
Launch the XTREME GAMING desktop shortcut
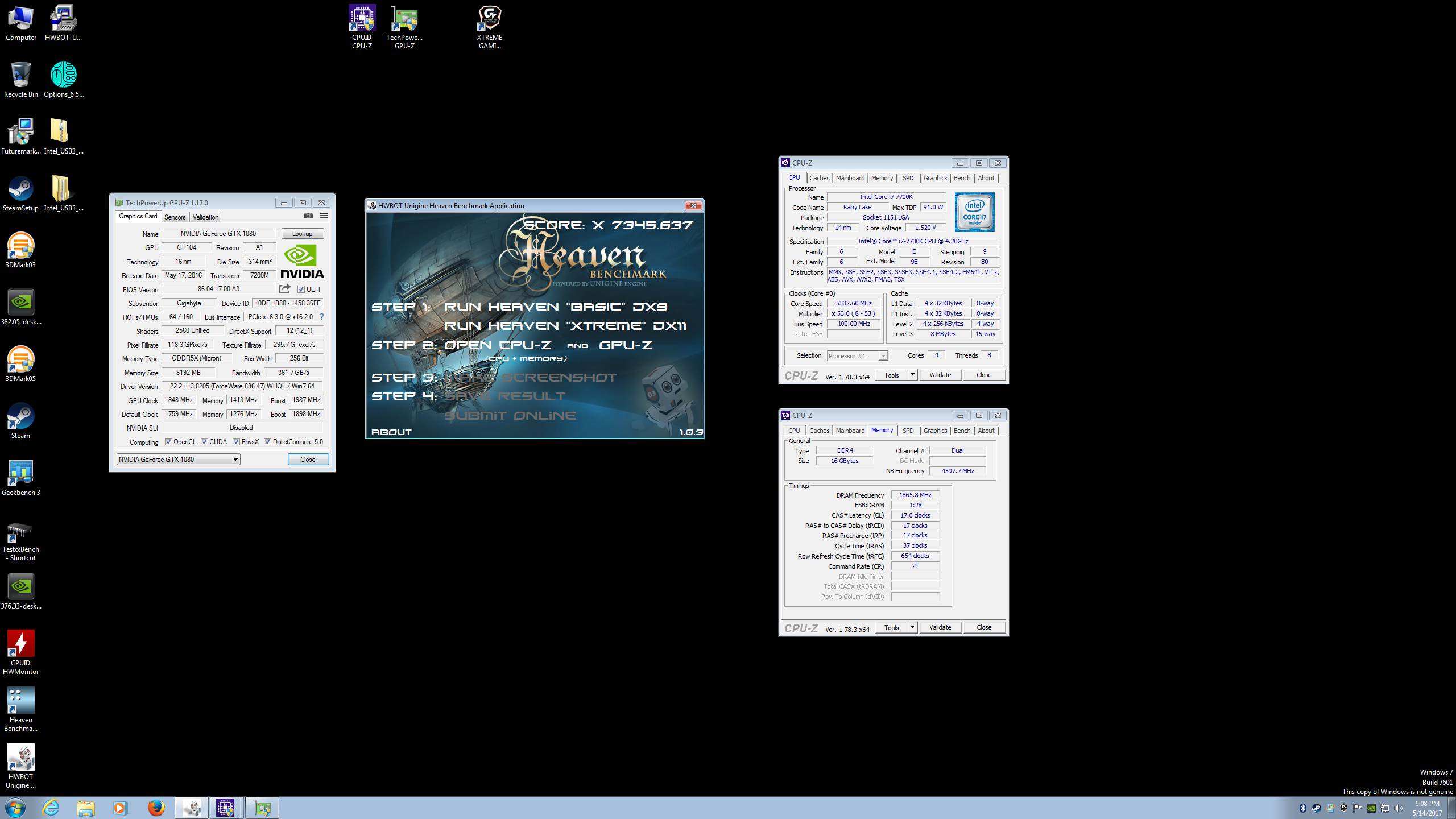490,27
